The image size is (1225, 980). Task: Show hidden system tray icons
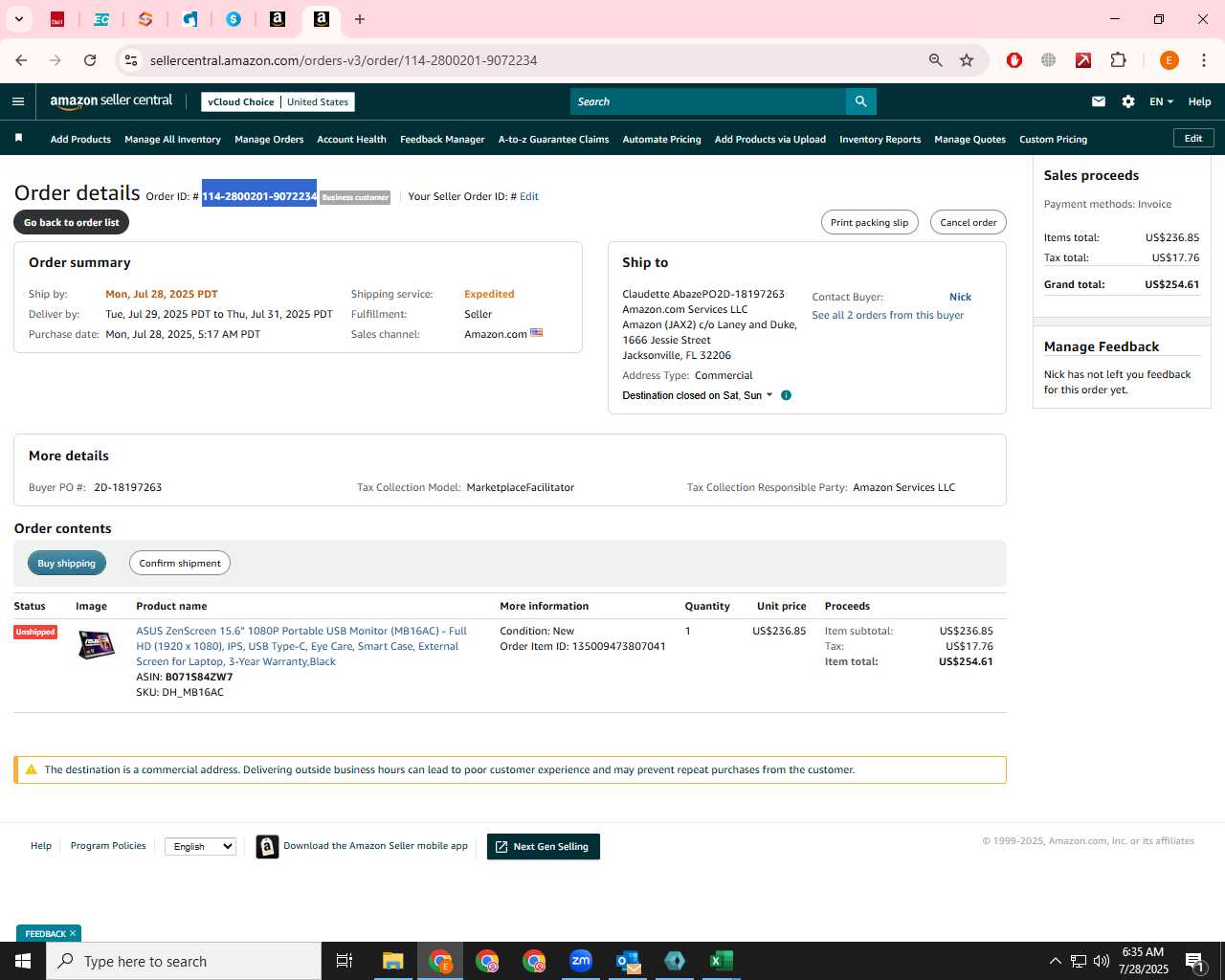[1055, 961]
